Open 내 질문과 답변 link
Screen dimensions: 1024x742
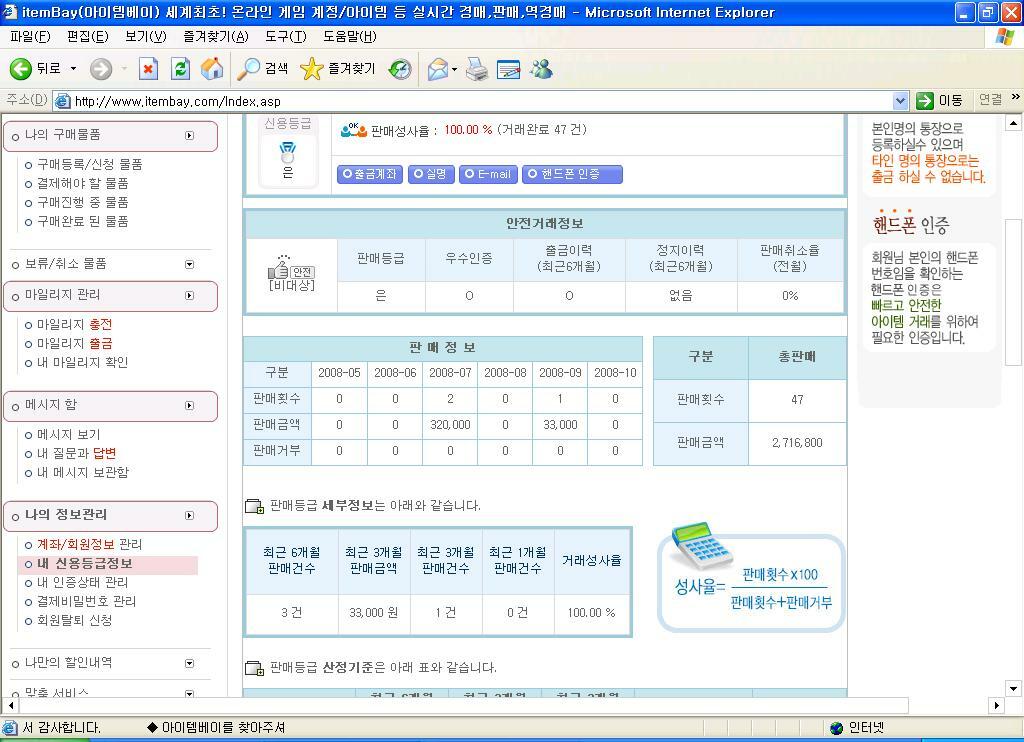point(76,453)
